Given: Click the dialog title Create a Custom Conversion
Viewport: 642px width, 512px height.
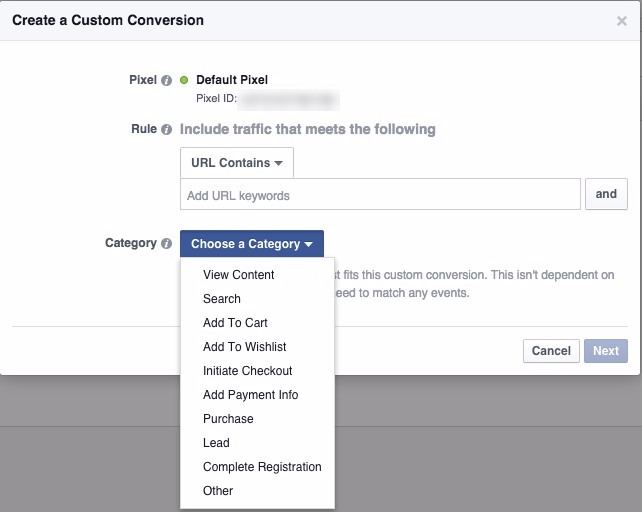Looking at the screenshot, I should click(x=108, y=20).
